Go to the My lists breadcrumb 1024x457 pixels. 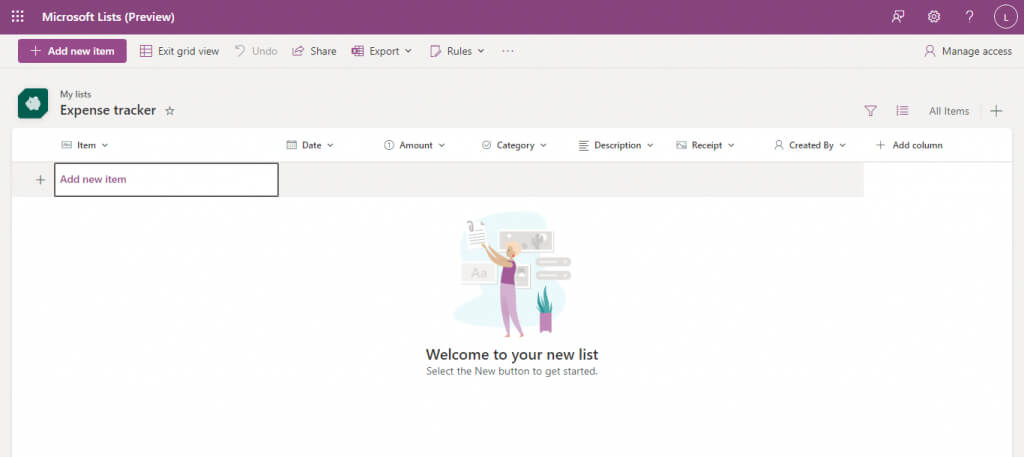click(x=76, y=95)
